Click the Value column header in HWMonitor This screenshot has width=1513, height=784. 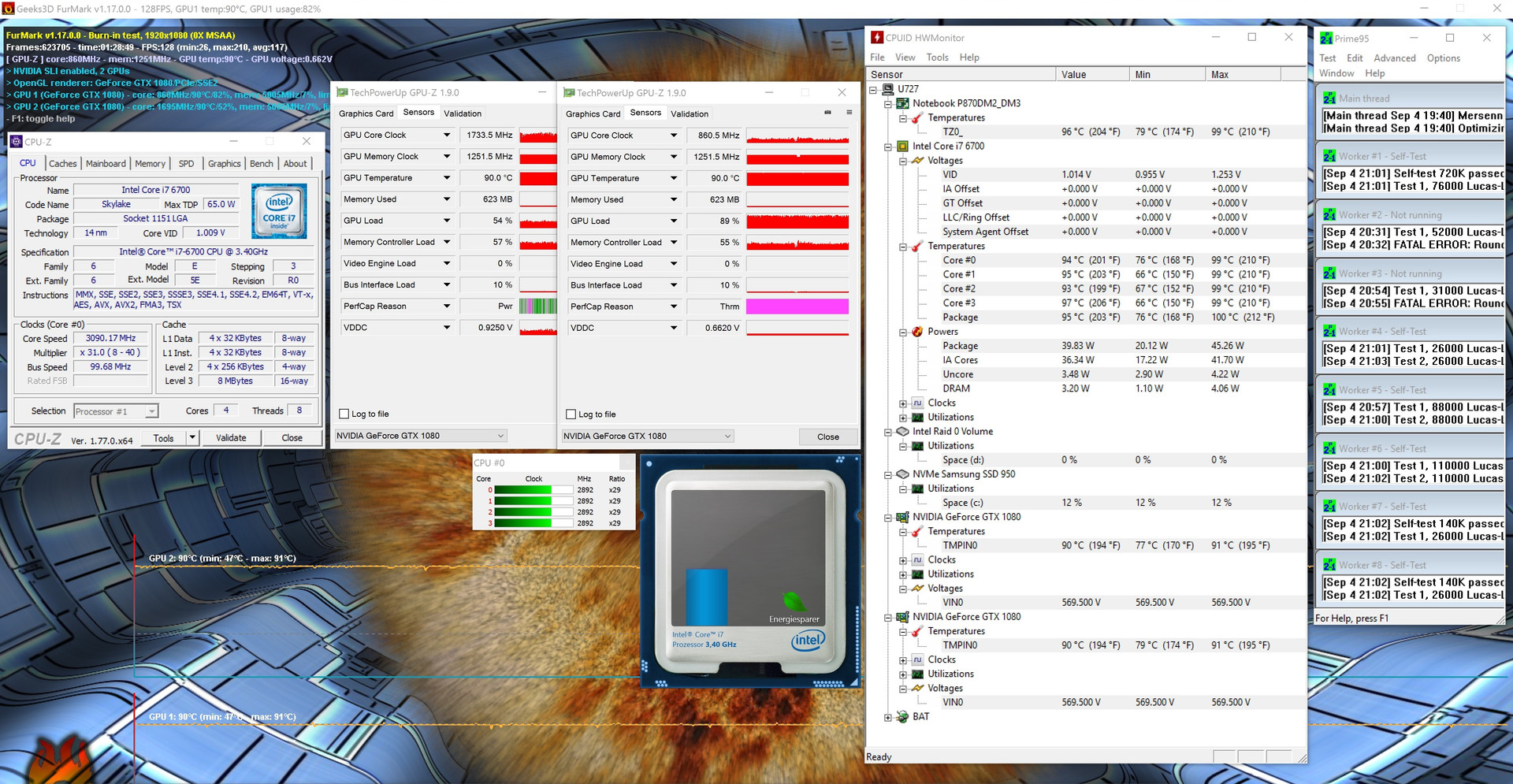point(1092,75)
